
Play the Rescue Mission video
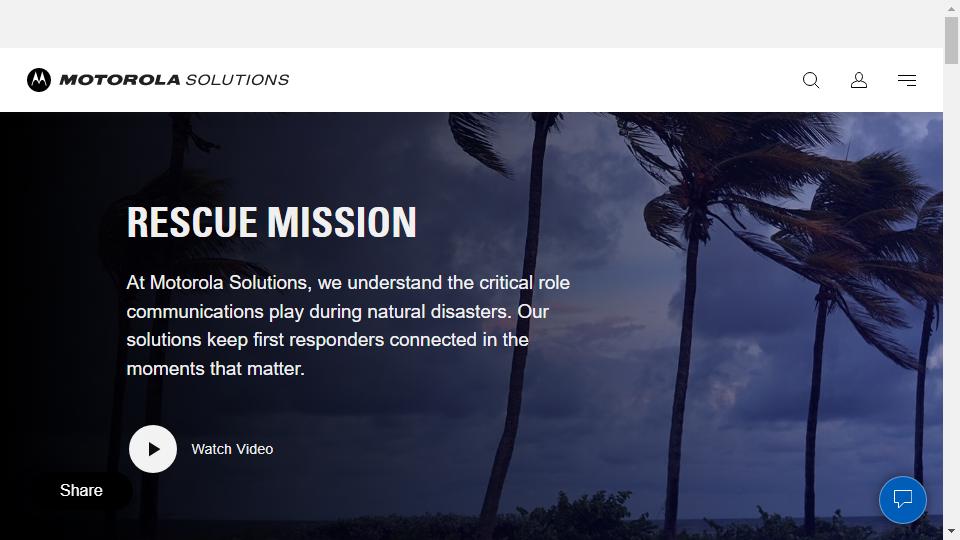coord(153,449)
